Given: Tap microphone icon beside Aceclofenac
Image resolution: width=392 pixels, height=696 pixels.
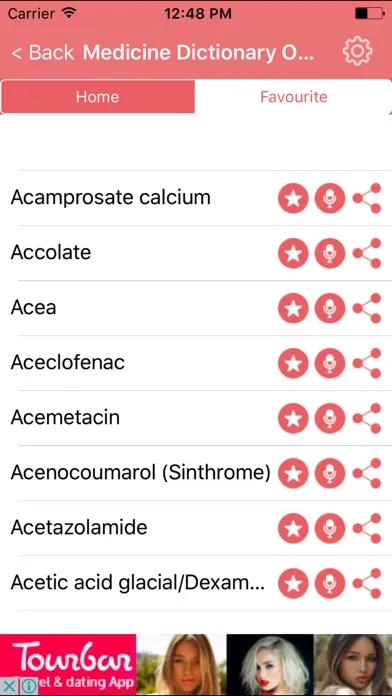Looking at the screenshot, I should 330,363.
